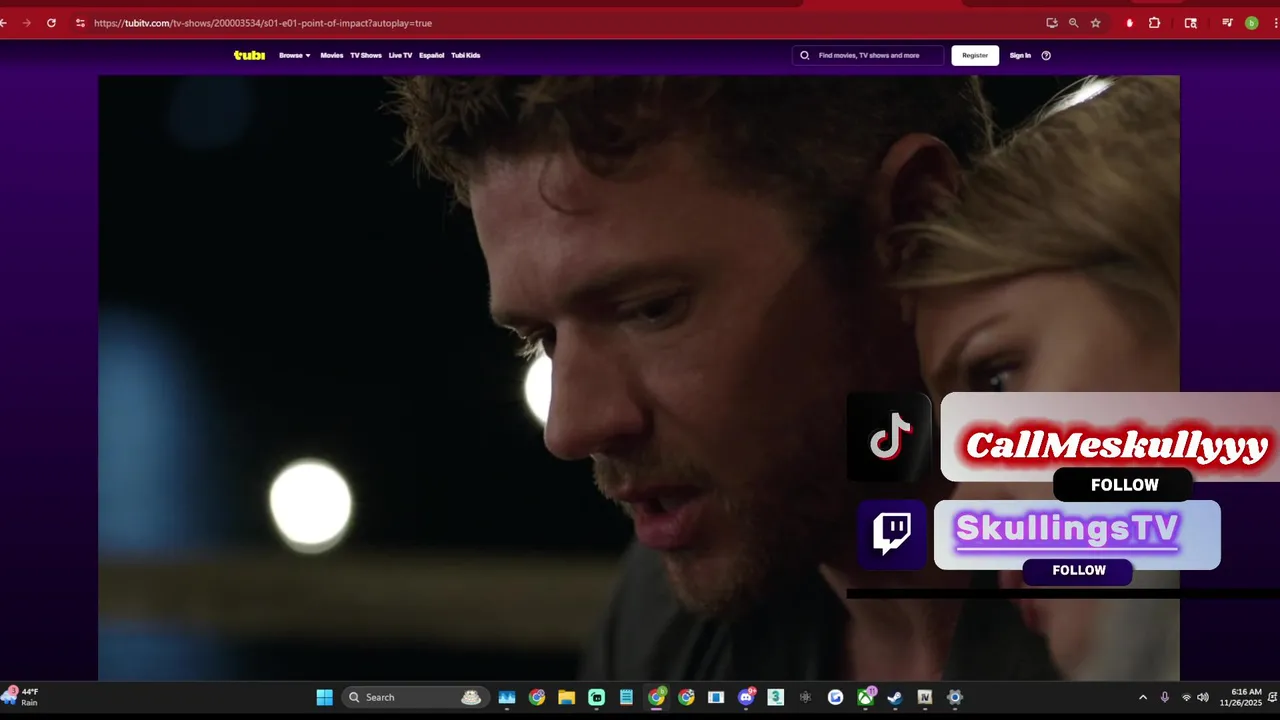Reload the Tubi page
The width and height of the screenshot is (1280, 720).
tap(51, 23)
